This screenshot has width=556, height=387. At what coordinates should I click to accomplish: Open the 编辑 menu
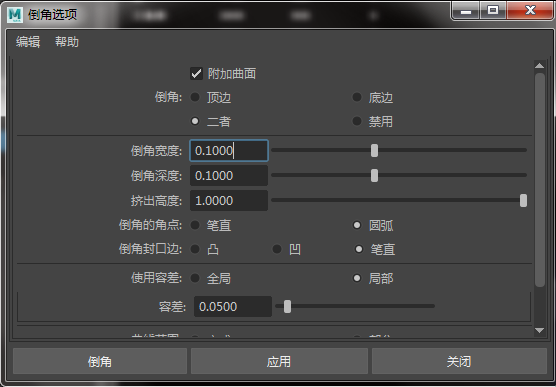coord(28,42)
